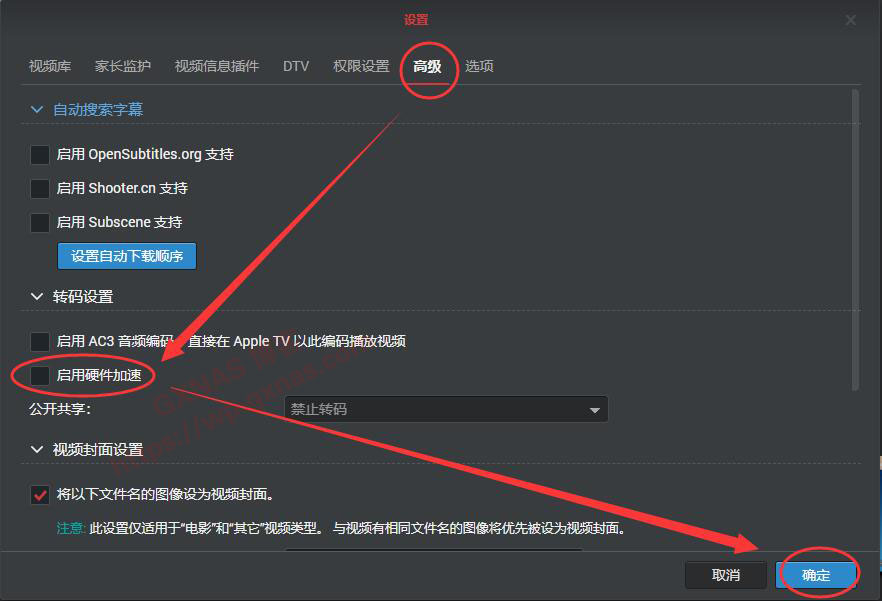Screen dimensions: 882x601
Task: Collapse the 视频封面设置 section
Action: pyautogui.click(x=36, y=450)
